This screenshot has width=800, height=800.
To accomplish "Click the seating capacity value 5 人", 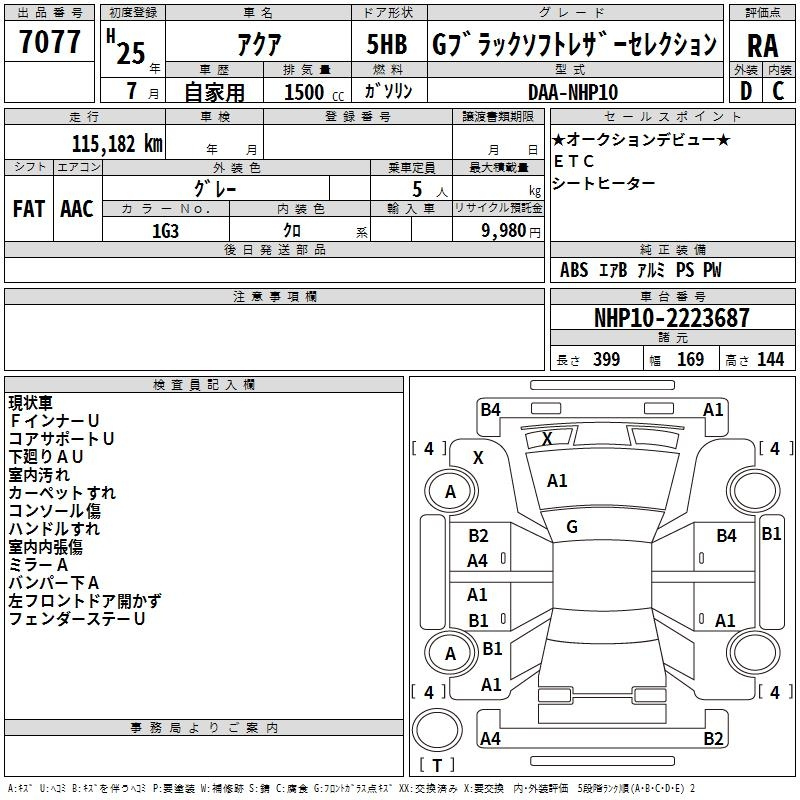I will click(x=430, y=190).
